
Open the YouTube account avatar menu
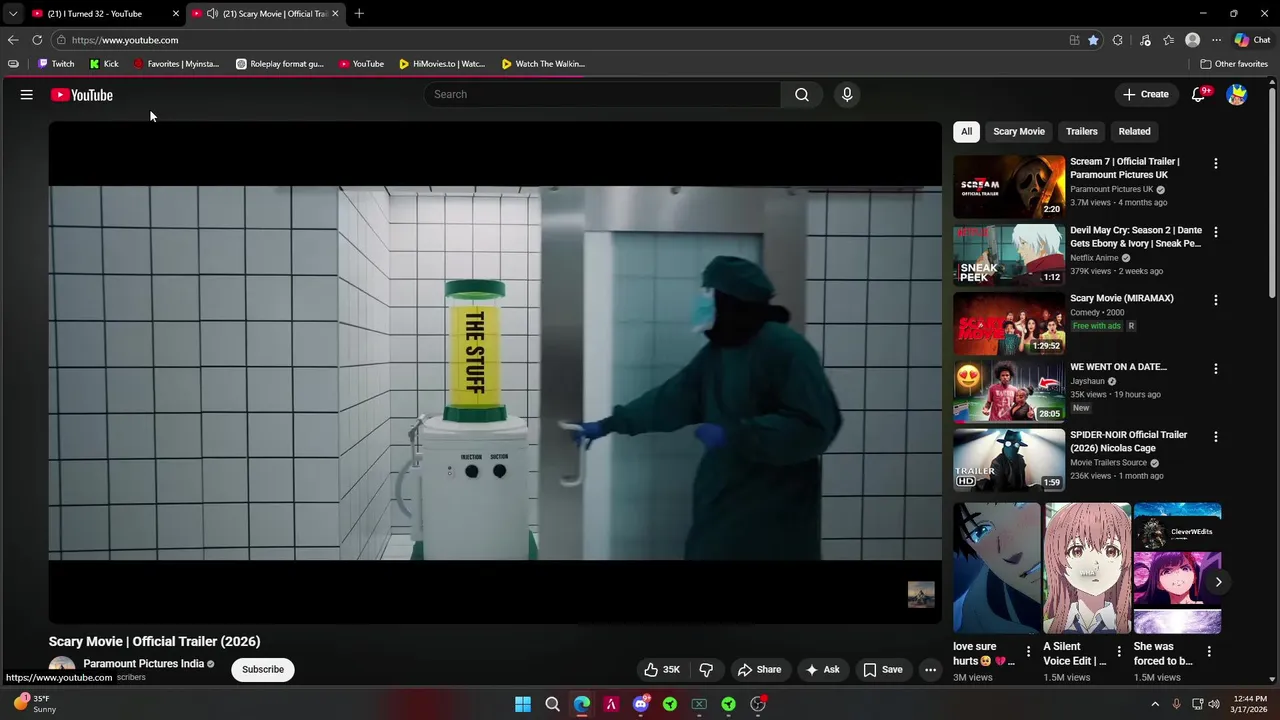(x=1237, y=95)
